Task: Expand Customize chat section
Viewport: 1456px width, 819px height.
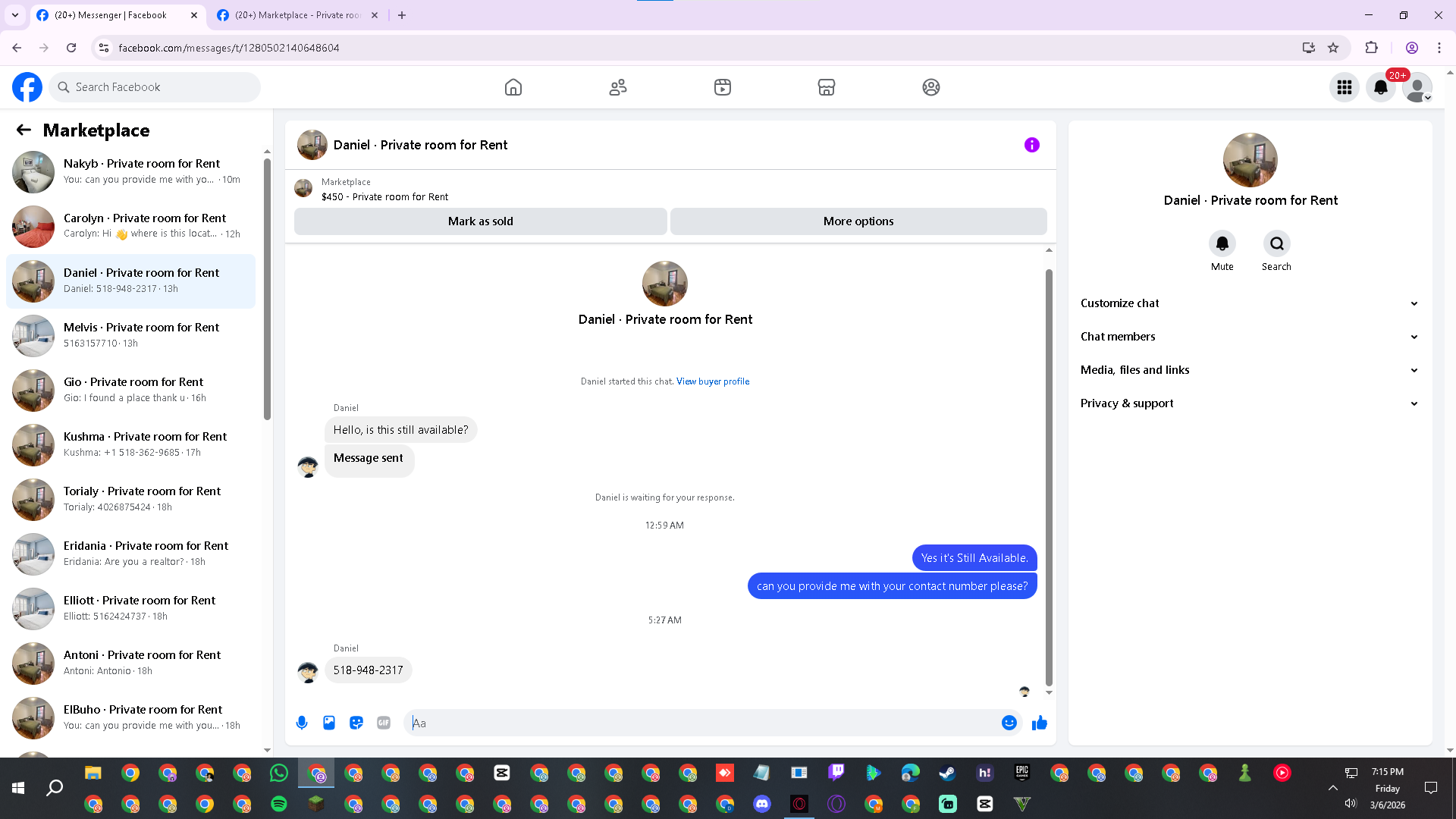Action: click(1249, 303)
